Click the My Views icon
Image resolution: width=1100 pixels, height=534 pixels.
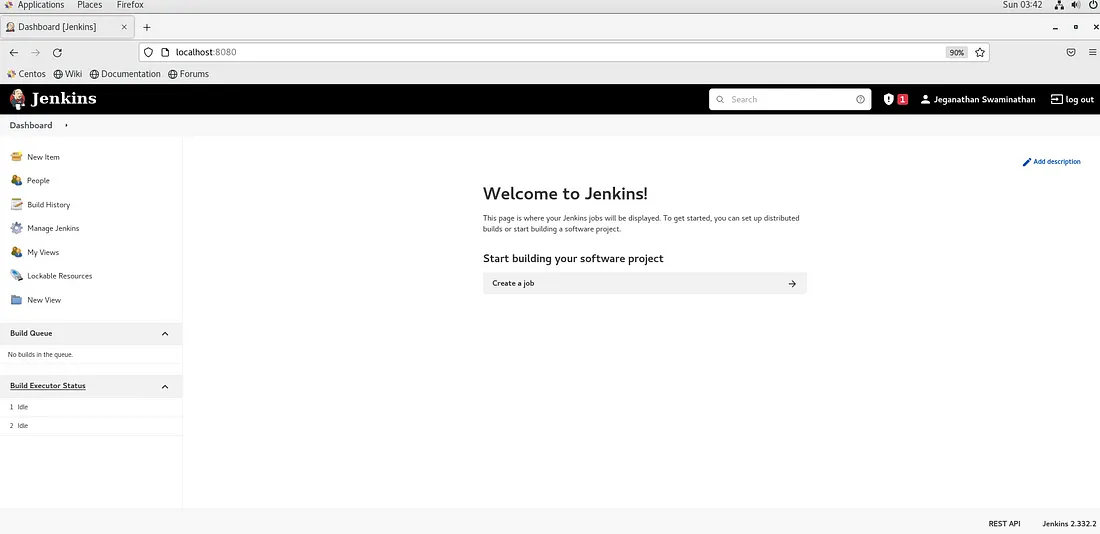coord(17,252)
